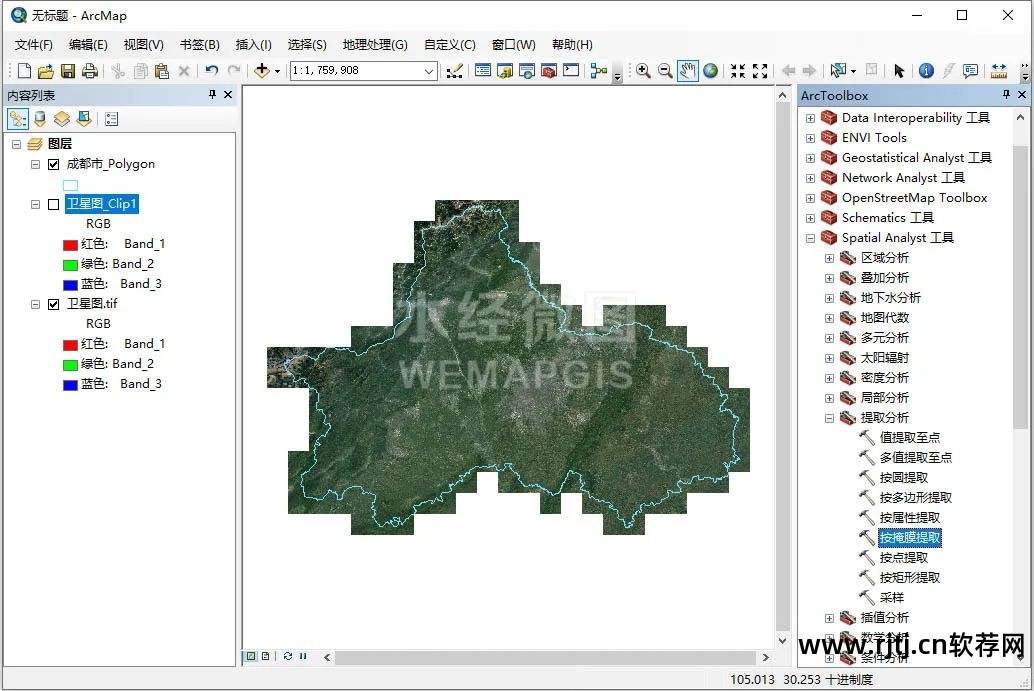Collapse the Spatial Analyst 工具 toolbox
Viewport: 1034px width, 691px height.
(811, 238)
